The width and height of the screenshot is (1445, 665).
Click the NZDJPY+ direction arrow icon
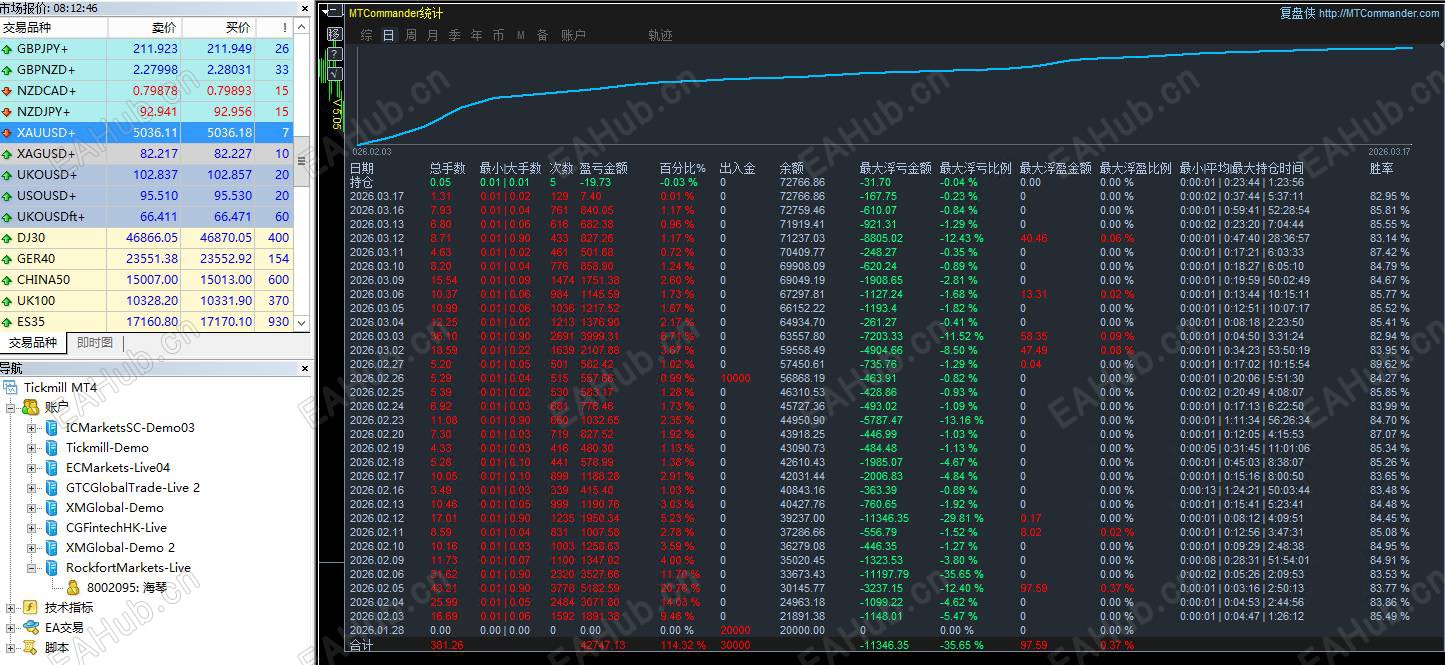click(x=7, y=112)
